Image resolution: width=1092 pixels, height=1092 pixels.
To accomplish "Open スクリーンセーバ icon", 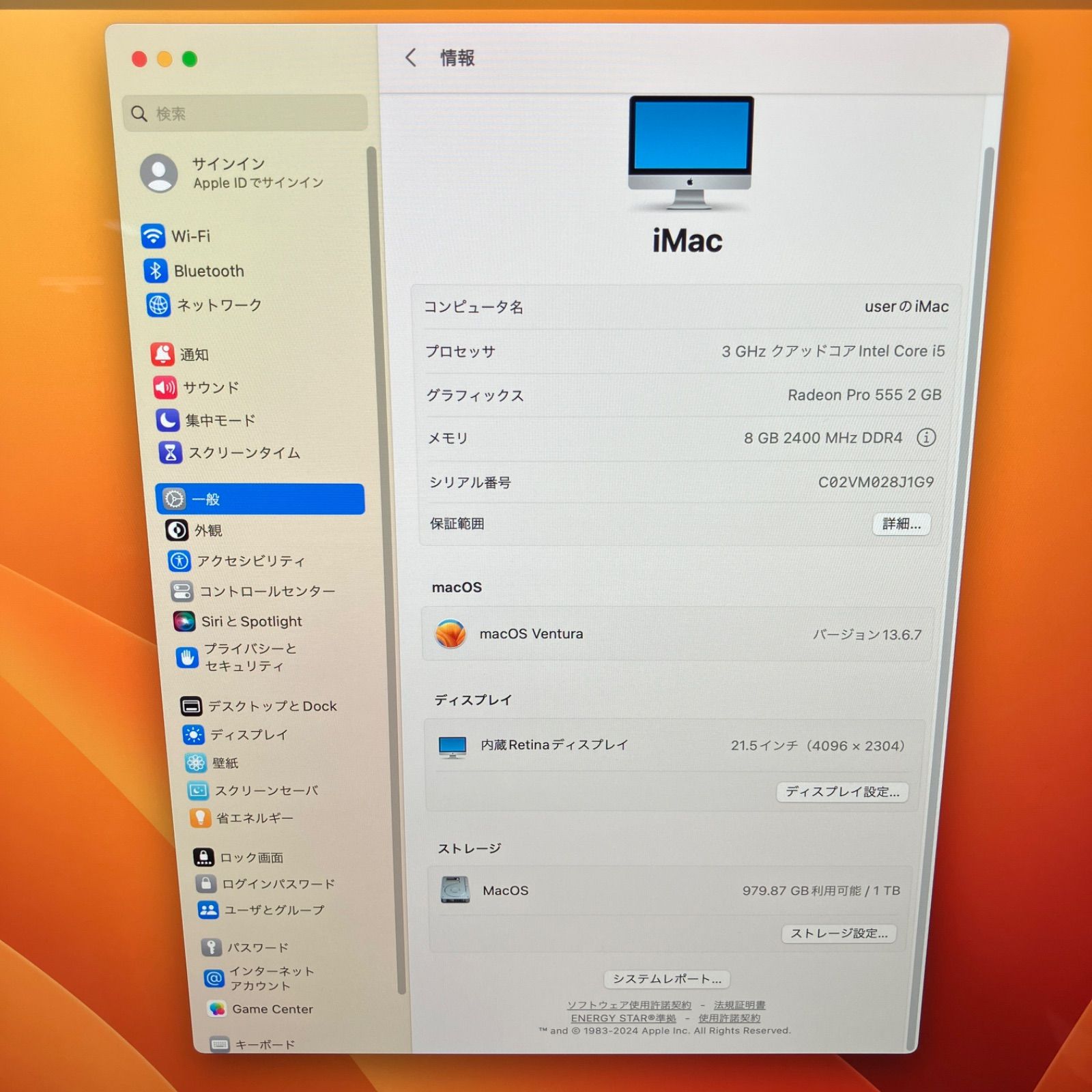I will point(198,790).
